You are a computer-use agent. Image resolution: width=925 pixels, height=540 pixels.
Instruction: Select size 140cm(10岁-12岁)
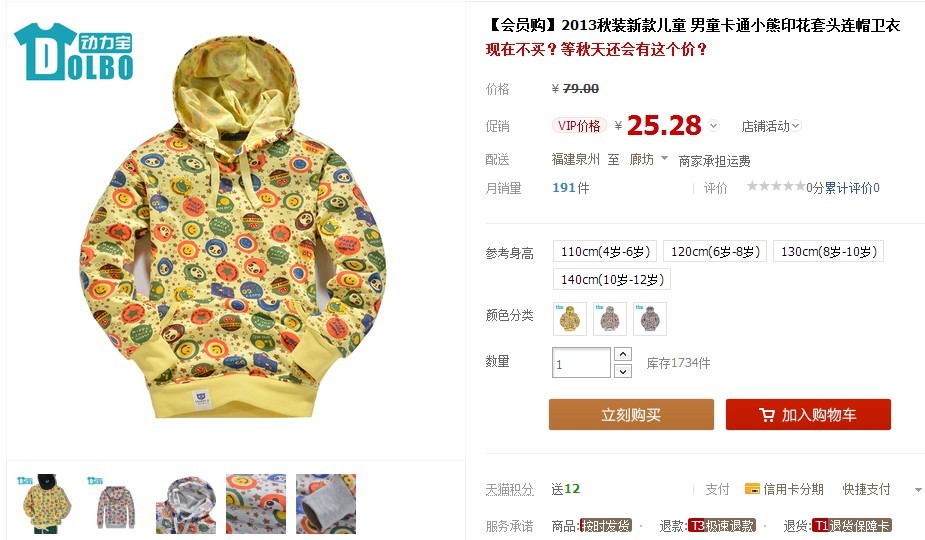pyautogui.click(x=612, y=279)
